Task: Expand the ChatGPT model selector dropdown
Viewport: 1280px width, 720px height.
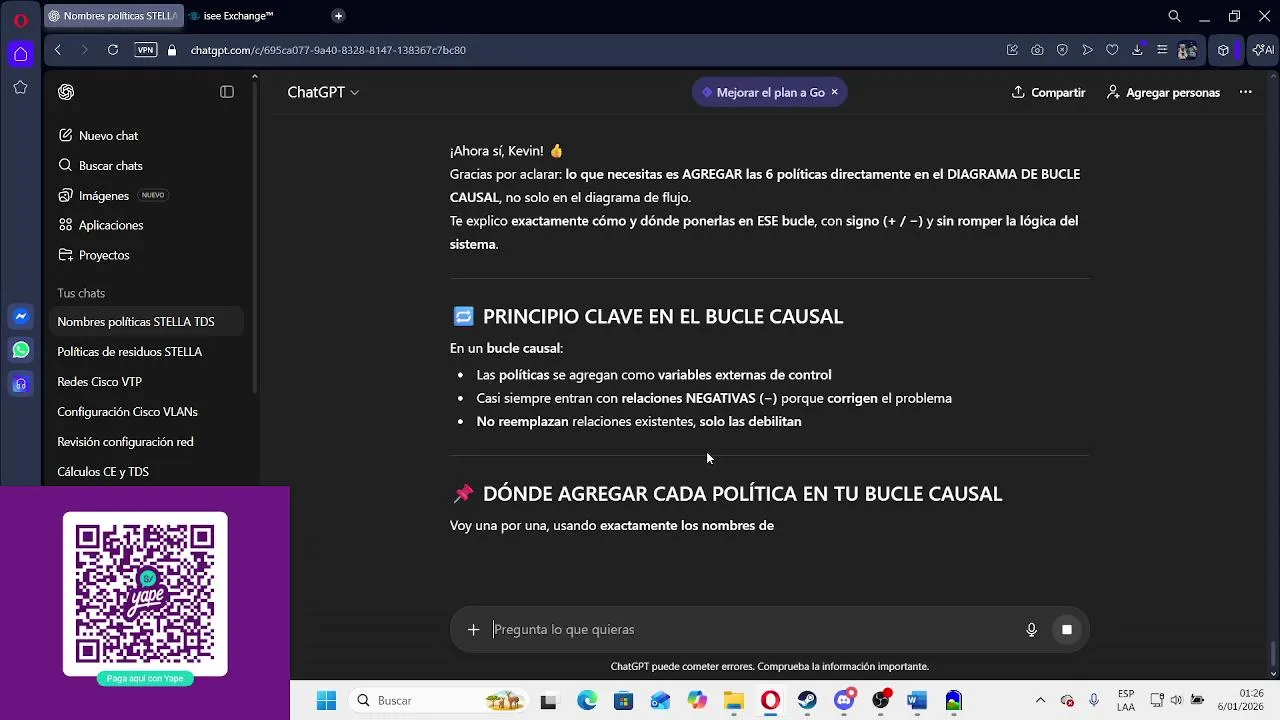Action: [323, 92]
